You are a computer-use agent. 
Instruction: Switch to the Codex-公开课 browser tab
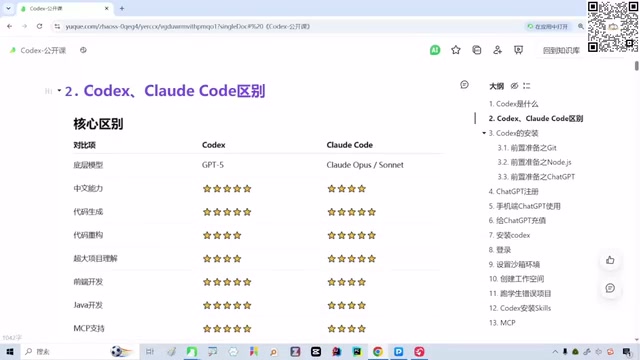[x=64, y=8]
